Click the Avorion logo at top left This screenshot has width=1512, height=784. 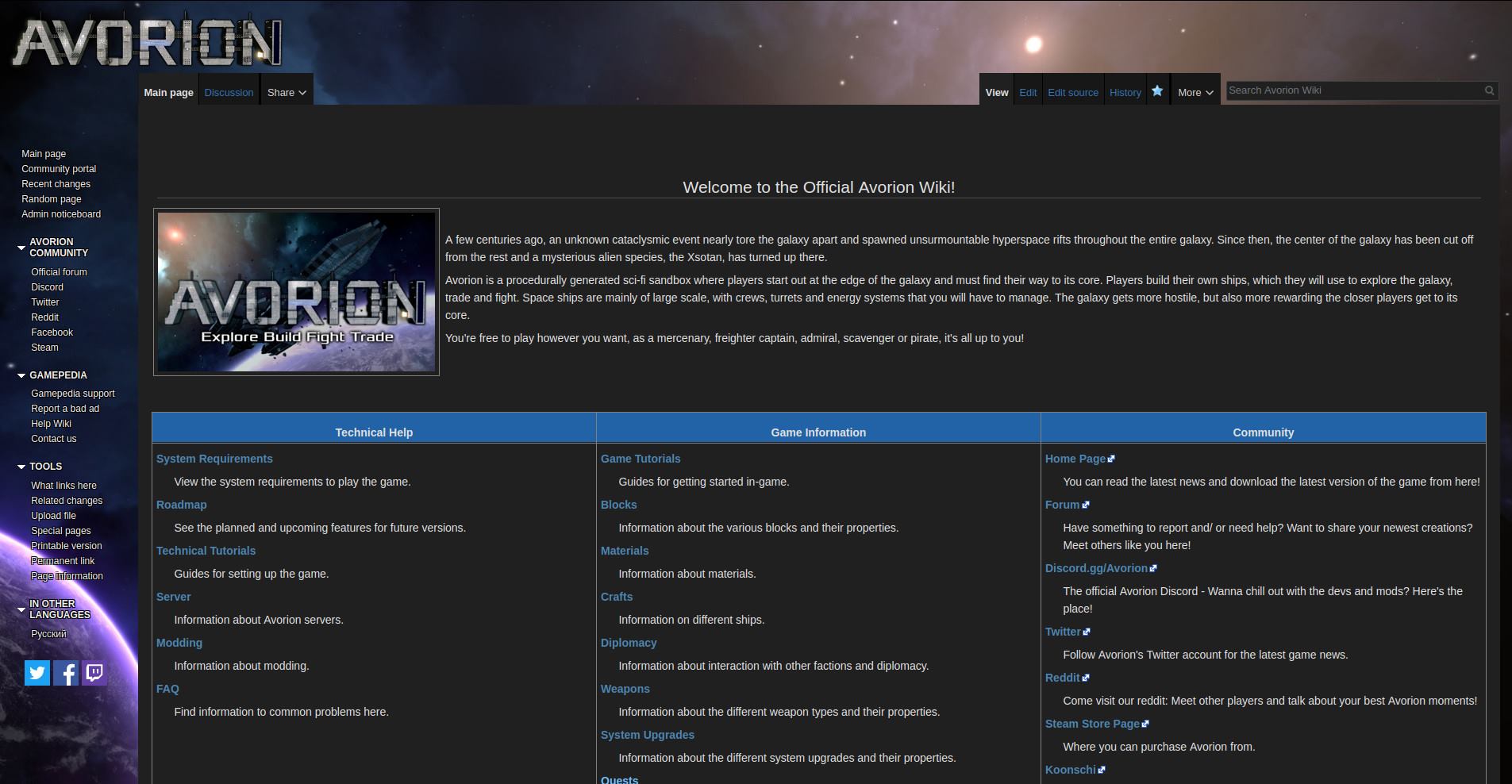click(x=147, y=43)
